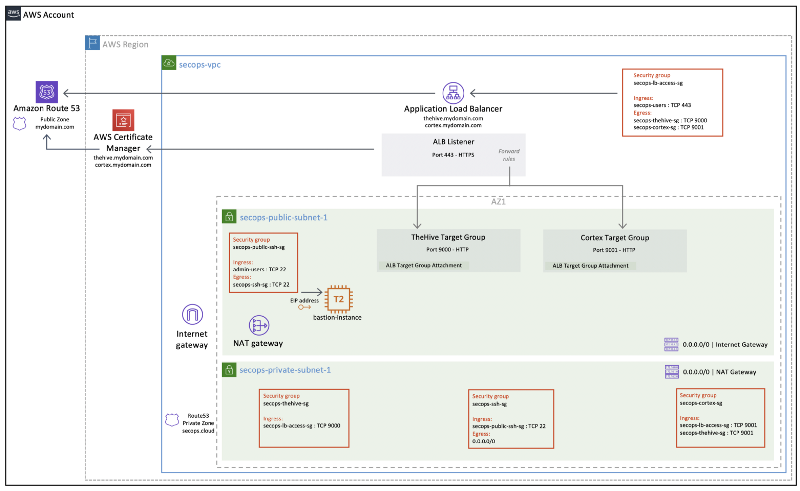
Task: Click the secops-vpc cloud icon
Action: click(x=169, y=63)
